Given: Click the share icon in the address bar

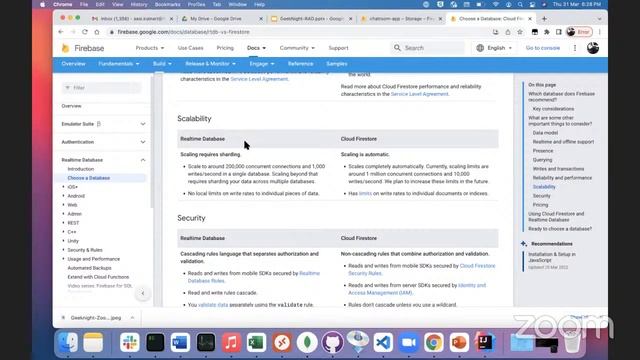Looking at the screenshot, I should coord(508,32).
